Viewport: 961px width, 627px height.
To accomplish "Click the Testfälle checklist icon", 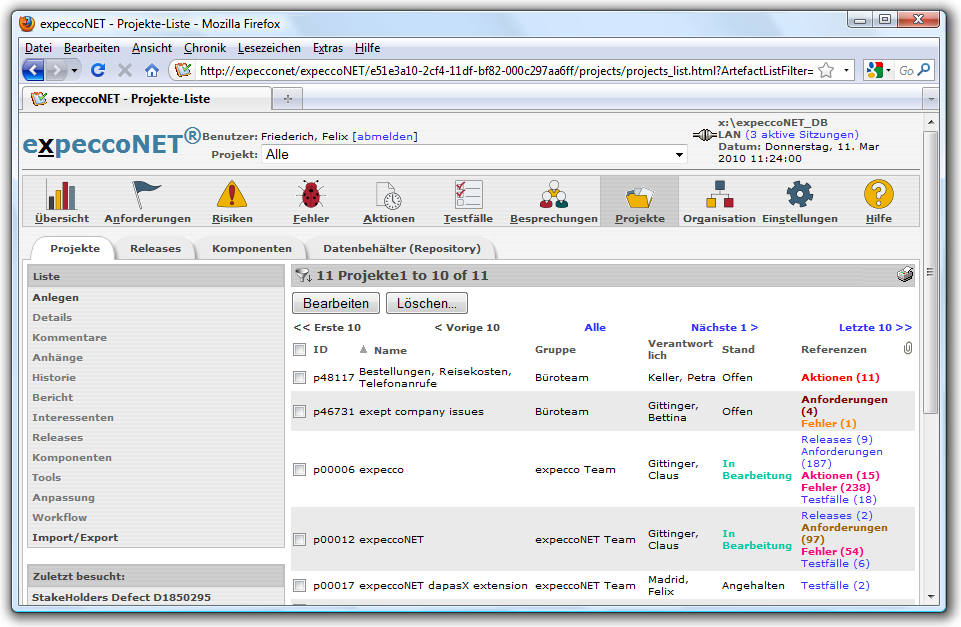I will click(468, 195).
